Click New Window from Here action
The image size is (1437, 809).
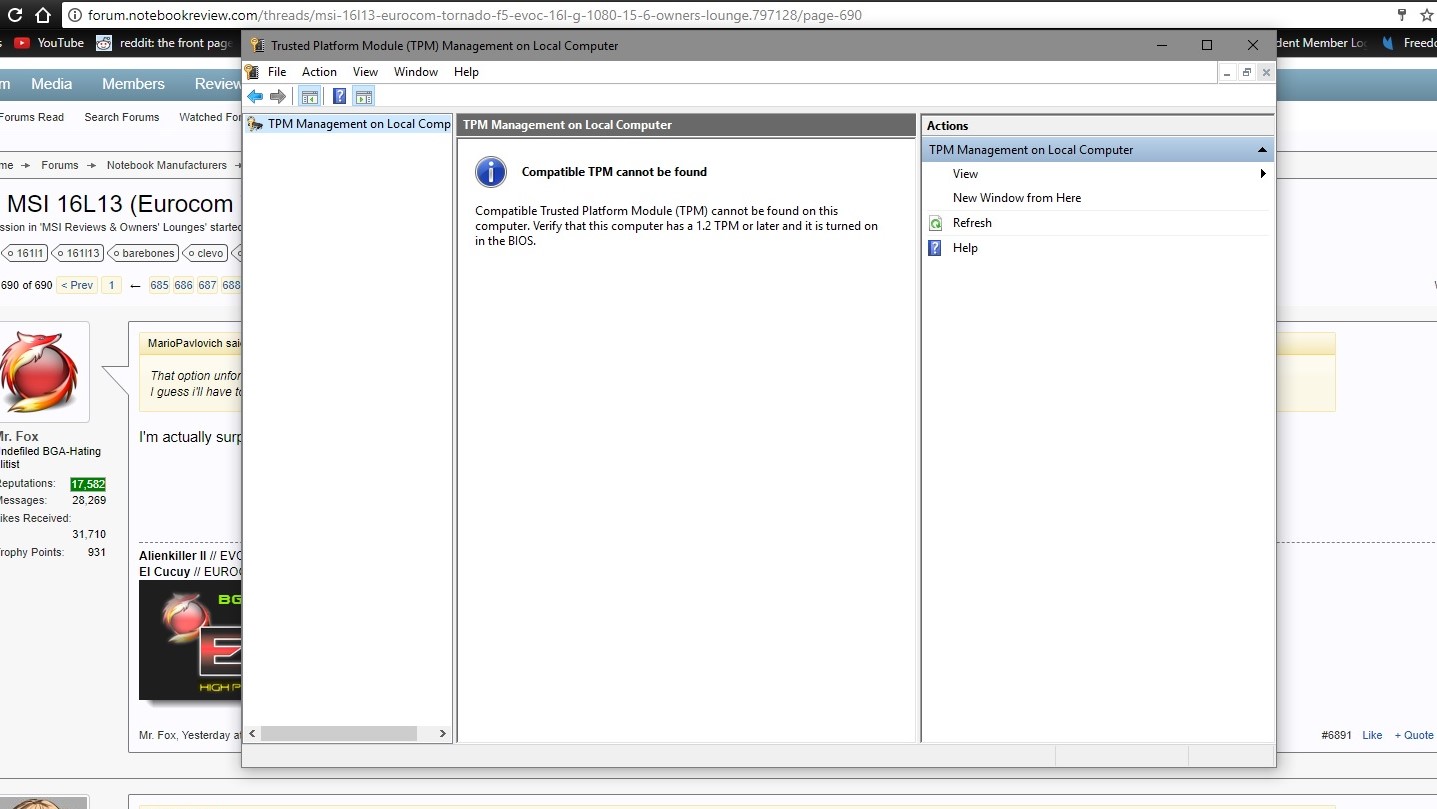pos(1016,198)
